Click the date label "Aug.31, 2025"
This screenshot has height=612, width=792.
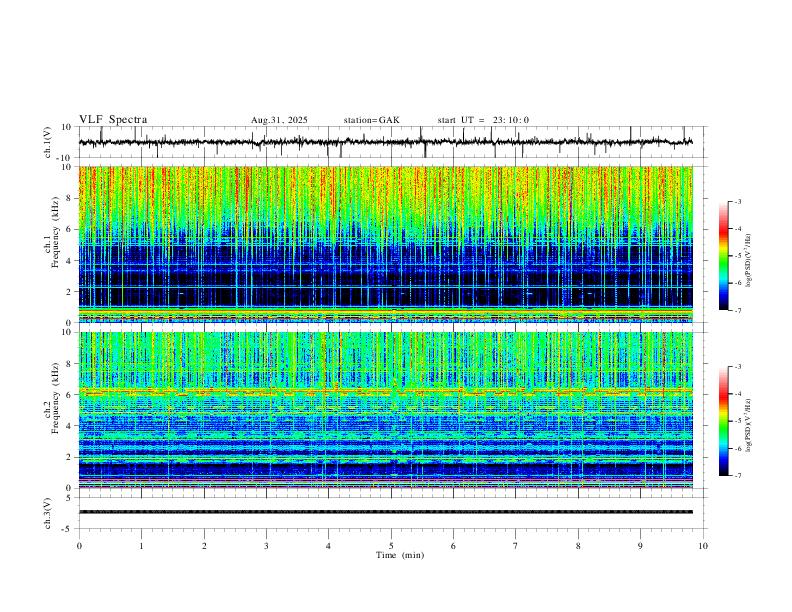279,120
